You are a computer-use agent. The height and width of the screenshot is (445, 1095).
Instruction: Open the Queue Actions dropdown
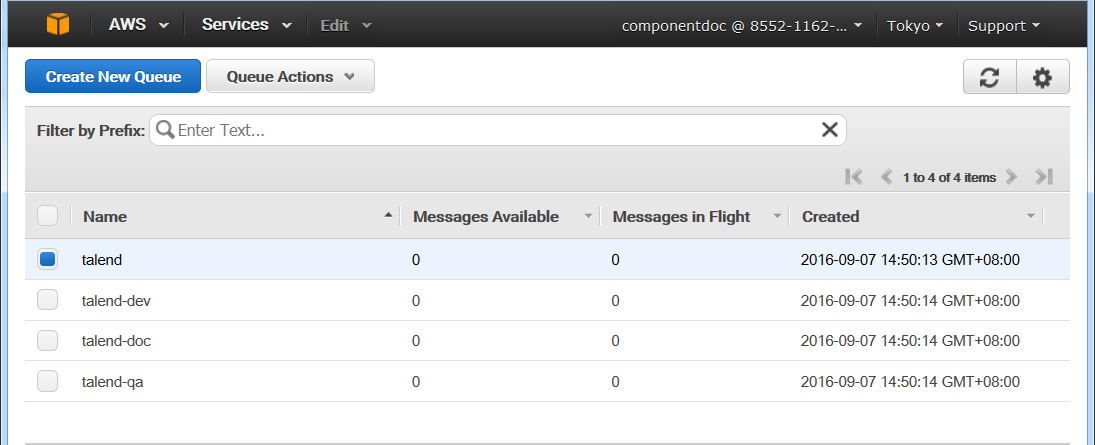coord(290,77)
